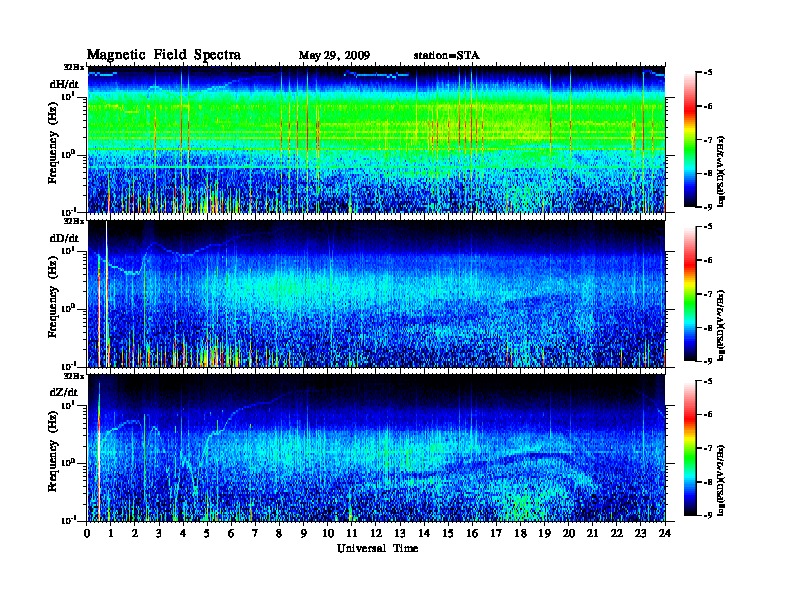Click the dD/dt spectrogram plot
This screenshot has height=612, width=792.
click(x=377, y=294)
